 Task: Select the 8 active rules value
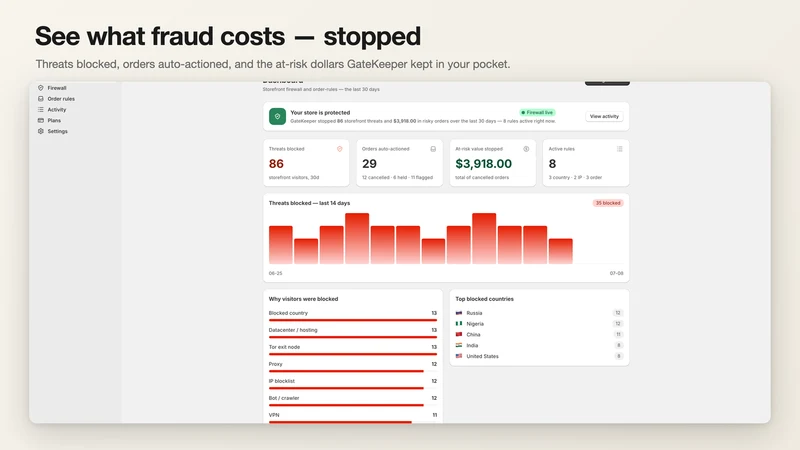(552, 164)
